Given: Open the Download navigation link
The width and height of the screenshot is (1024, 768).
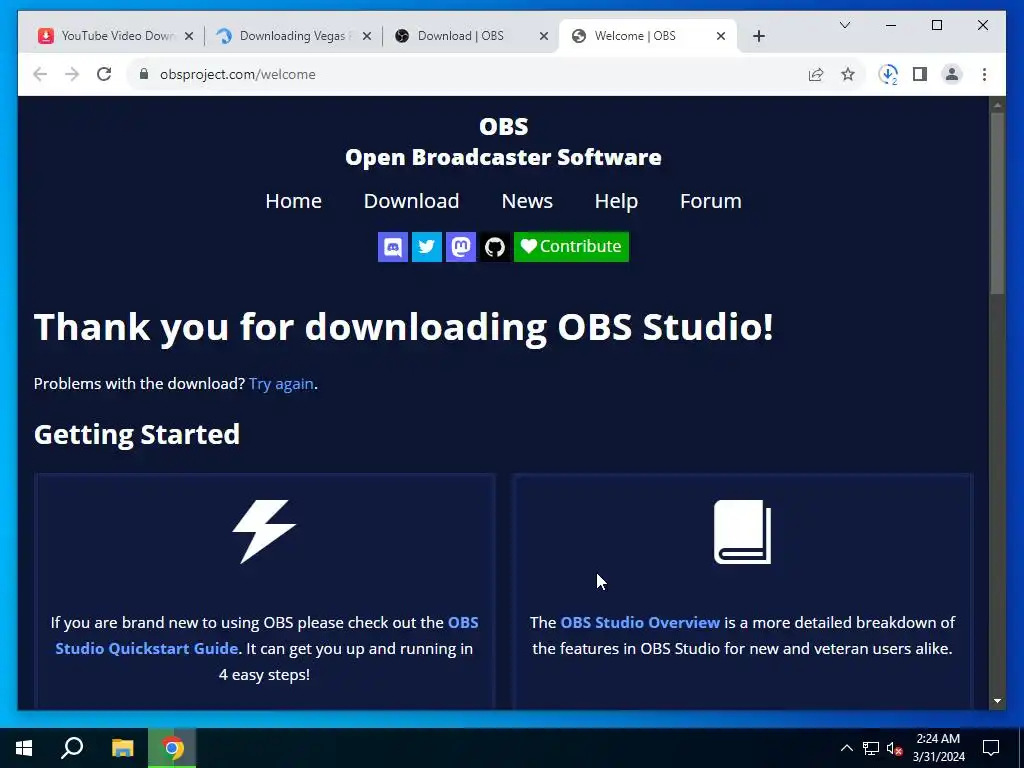Looking at the screenshot, I should pos(411,200).
